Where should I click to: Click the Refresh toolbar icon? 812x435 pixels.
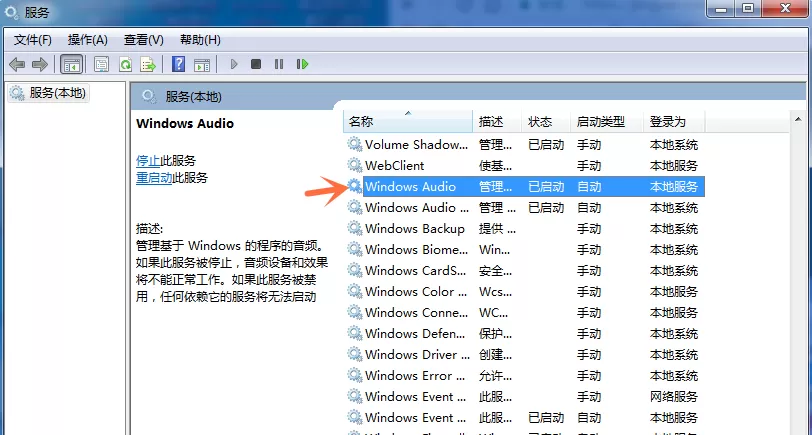(x=125, y=64)
